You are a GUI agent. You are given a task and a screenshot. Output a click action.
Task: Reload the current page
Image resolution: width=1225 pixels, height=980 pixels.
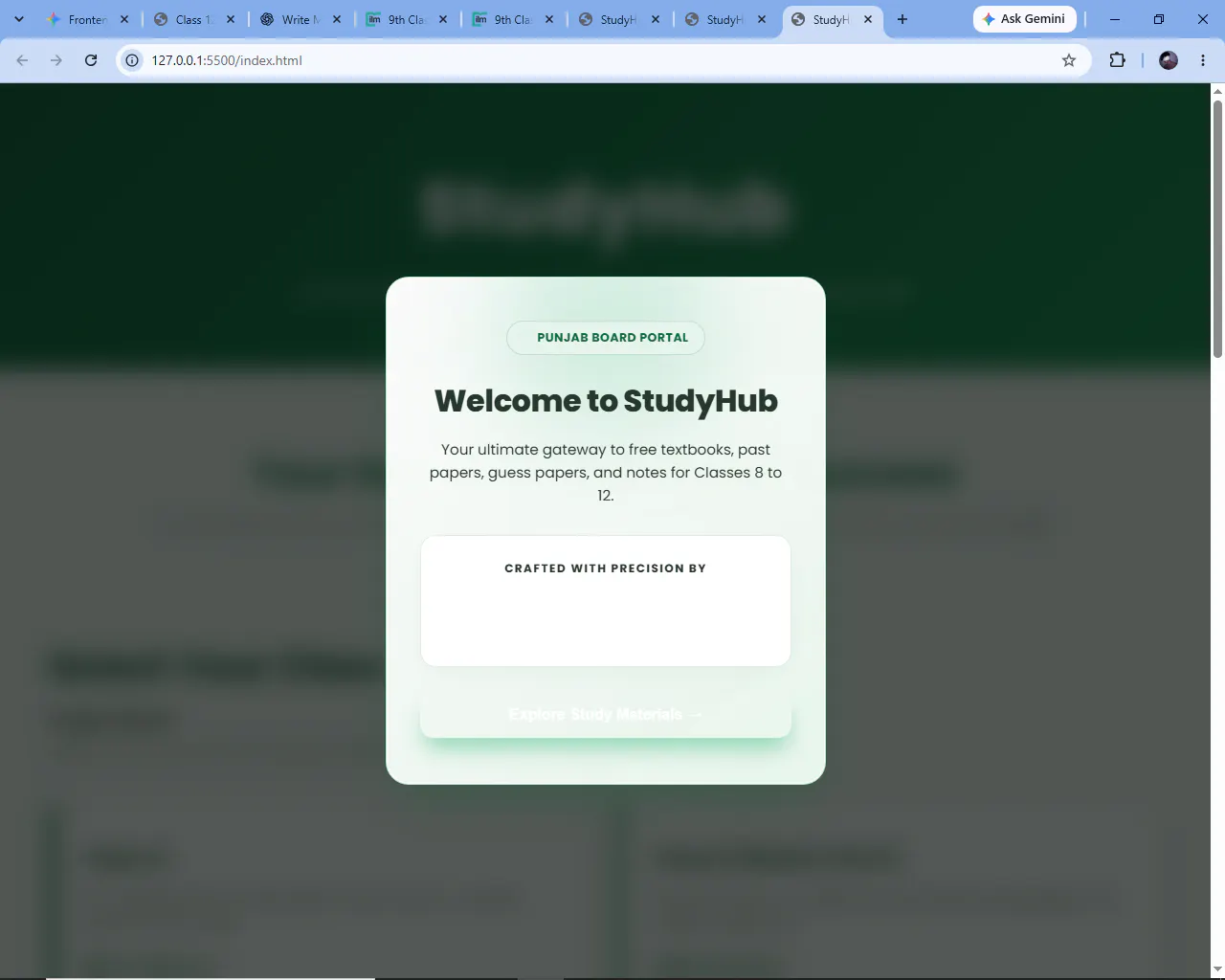point(91,60)
